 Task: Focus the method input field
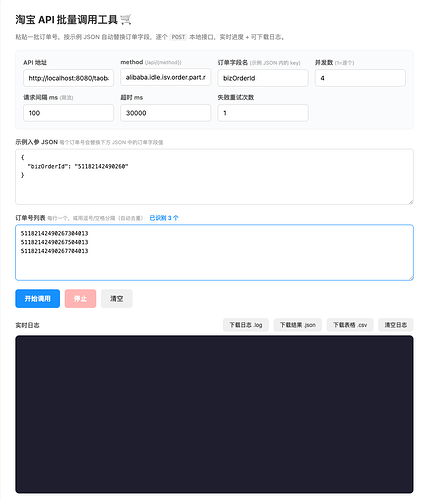pyautogui.click(x=166, y=77)
